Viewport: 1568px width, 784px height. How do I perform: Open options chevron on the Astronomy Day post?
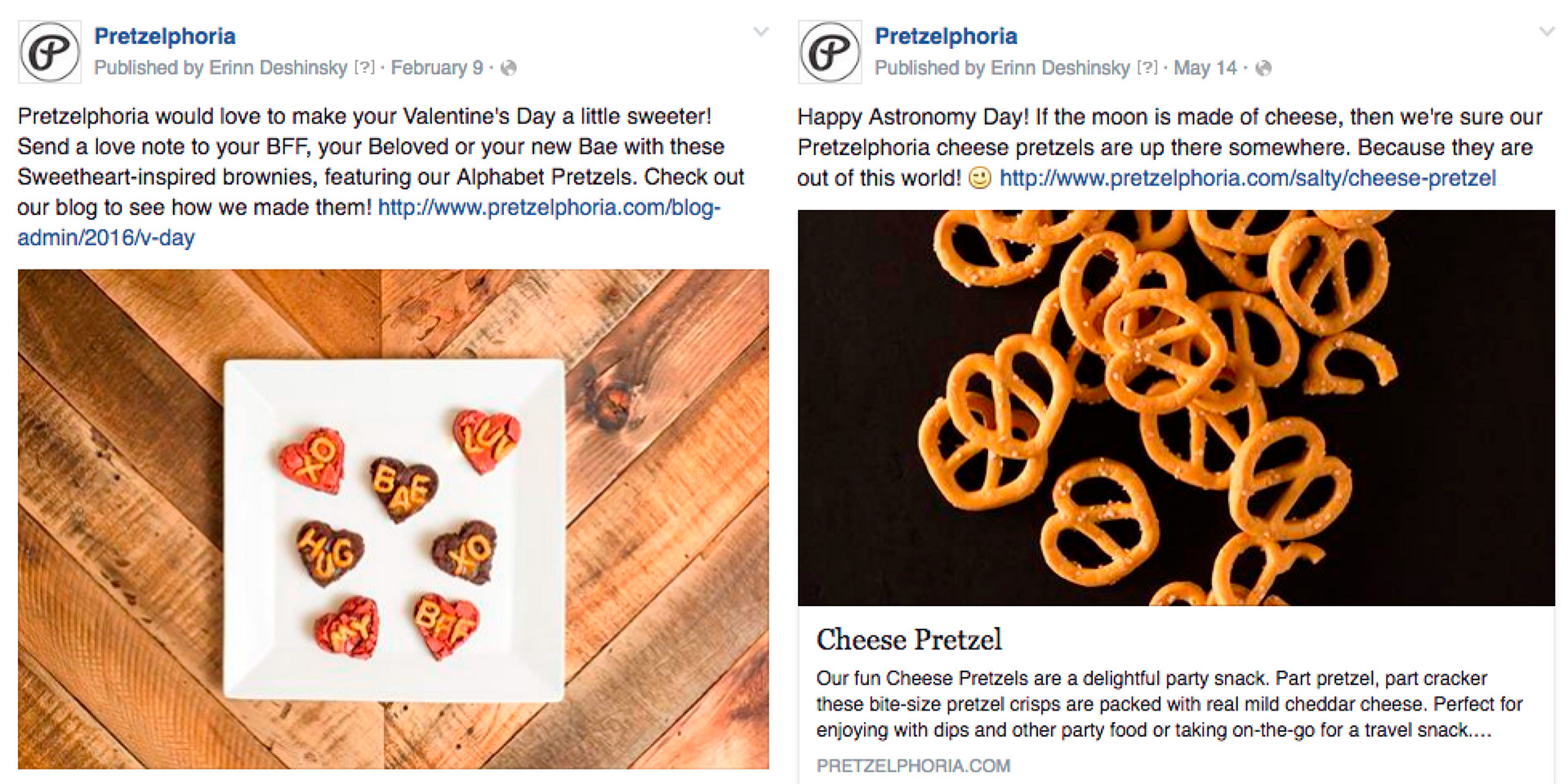(1547, 32)
